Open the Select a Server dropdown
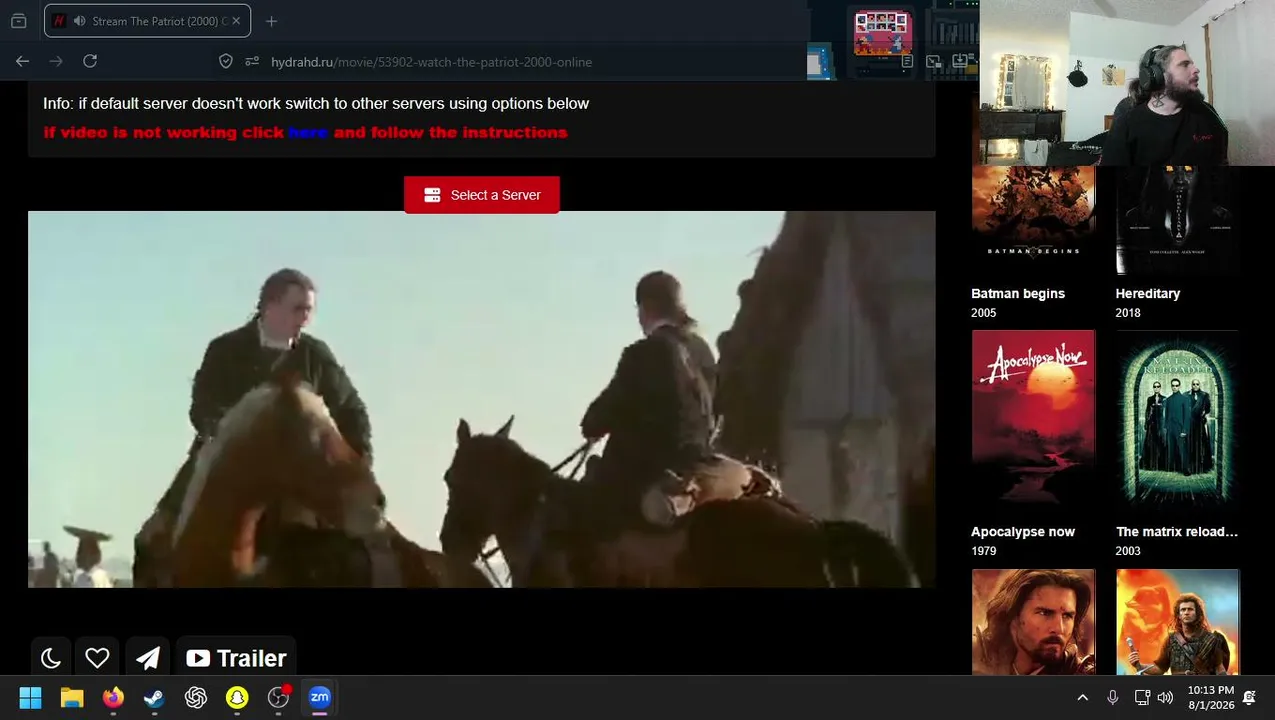Image resolution: width=1275 pixels, height=720 pixels. [482, 195]
